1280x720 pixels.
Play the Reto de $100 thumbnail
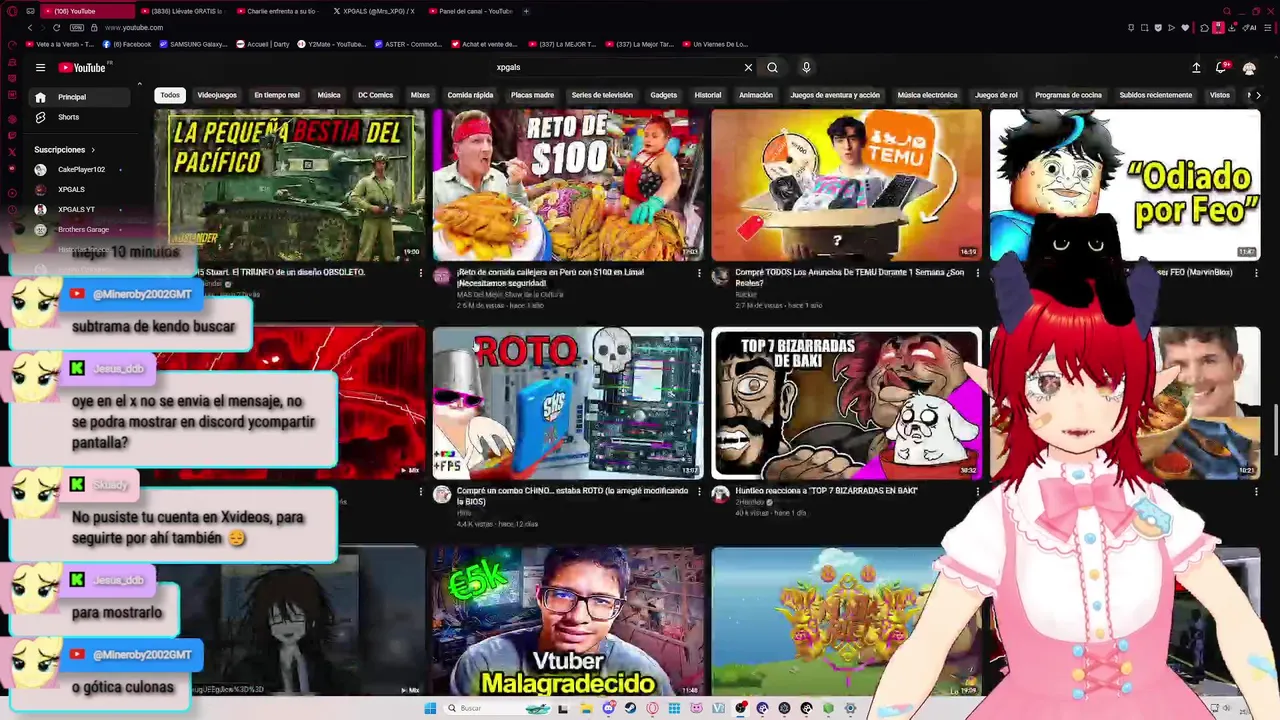click(568, 185)
